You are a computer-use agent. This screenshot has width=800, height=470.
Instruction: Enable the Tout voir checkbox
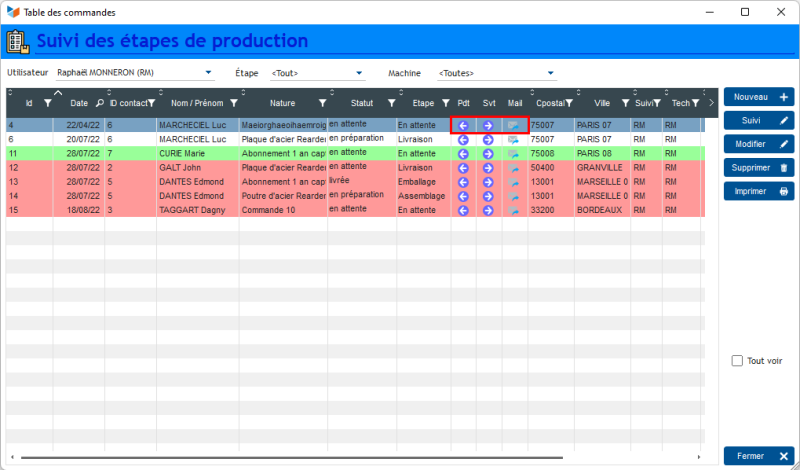pyautogui.click(x=737, y=361)
